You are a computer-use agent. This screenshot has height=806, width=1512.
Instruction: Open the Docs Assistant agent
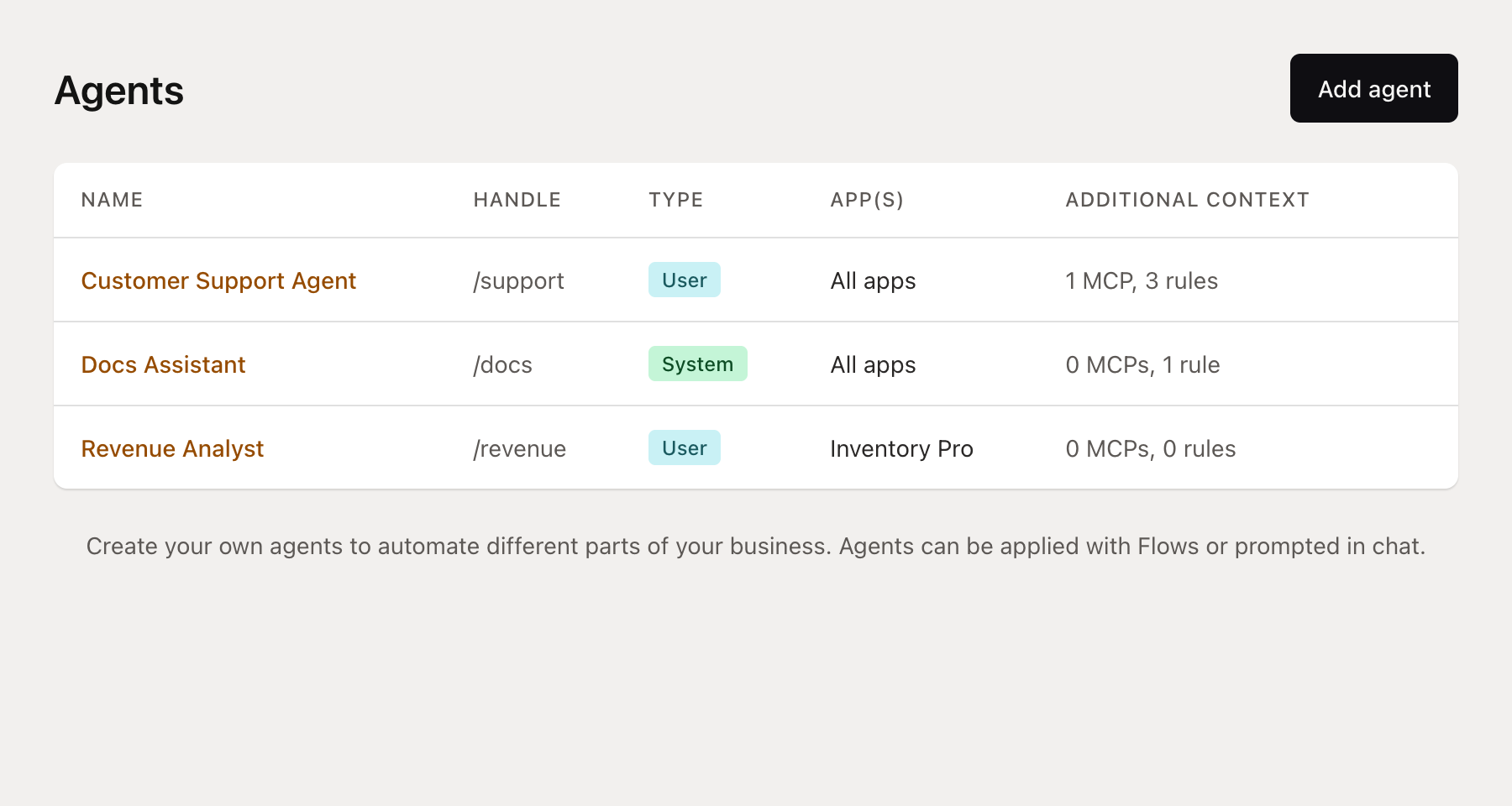click(x=163, y=364)
